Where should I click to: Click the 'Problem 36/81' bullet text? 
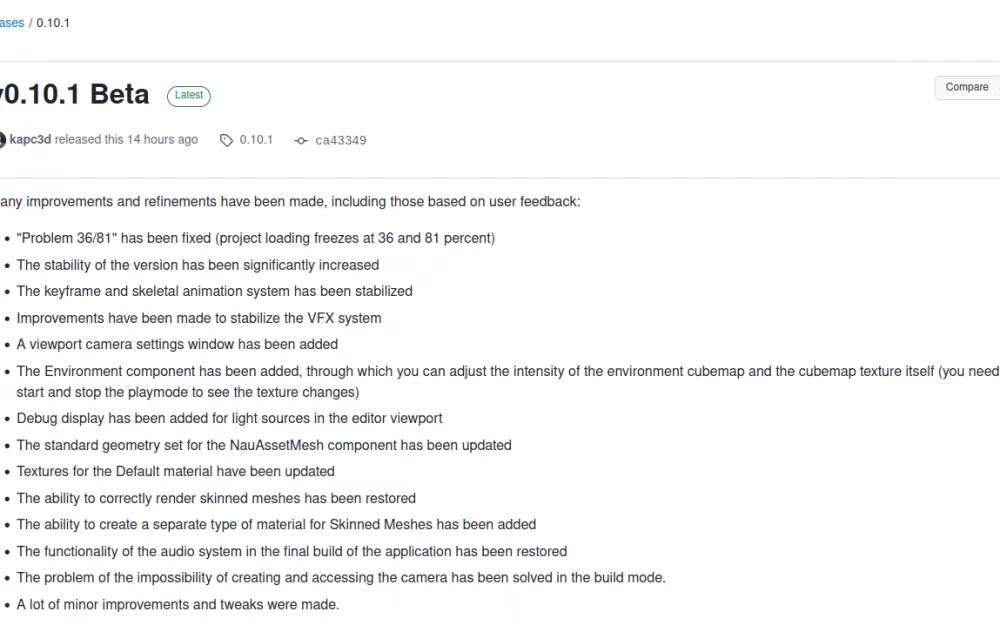(x=256, y=238)
